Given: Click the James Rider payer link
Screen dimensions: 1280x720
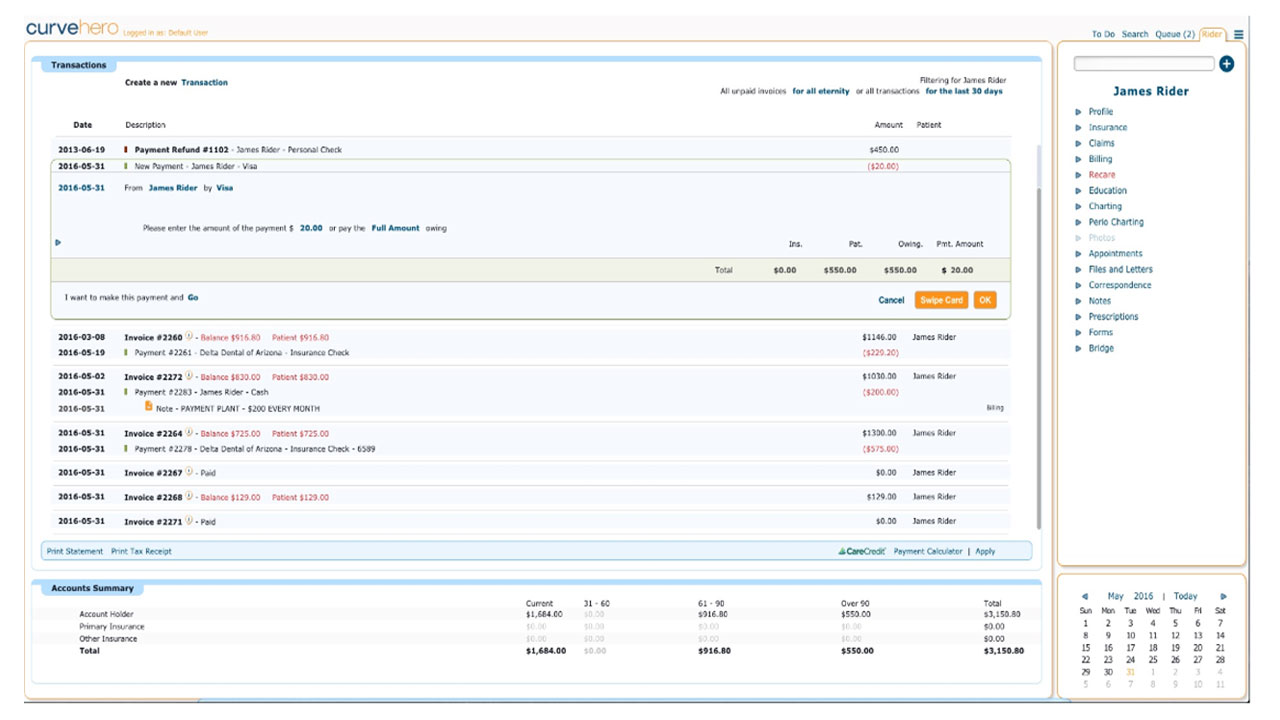Looking at the screenshot, I should pyautogui.click(x=173, y=187).
